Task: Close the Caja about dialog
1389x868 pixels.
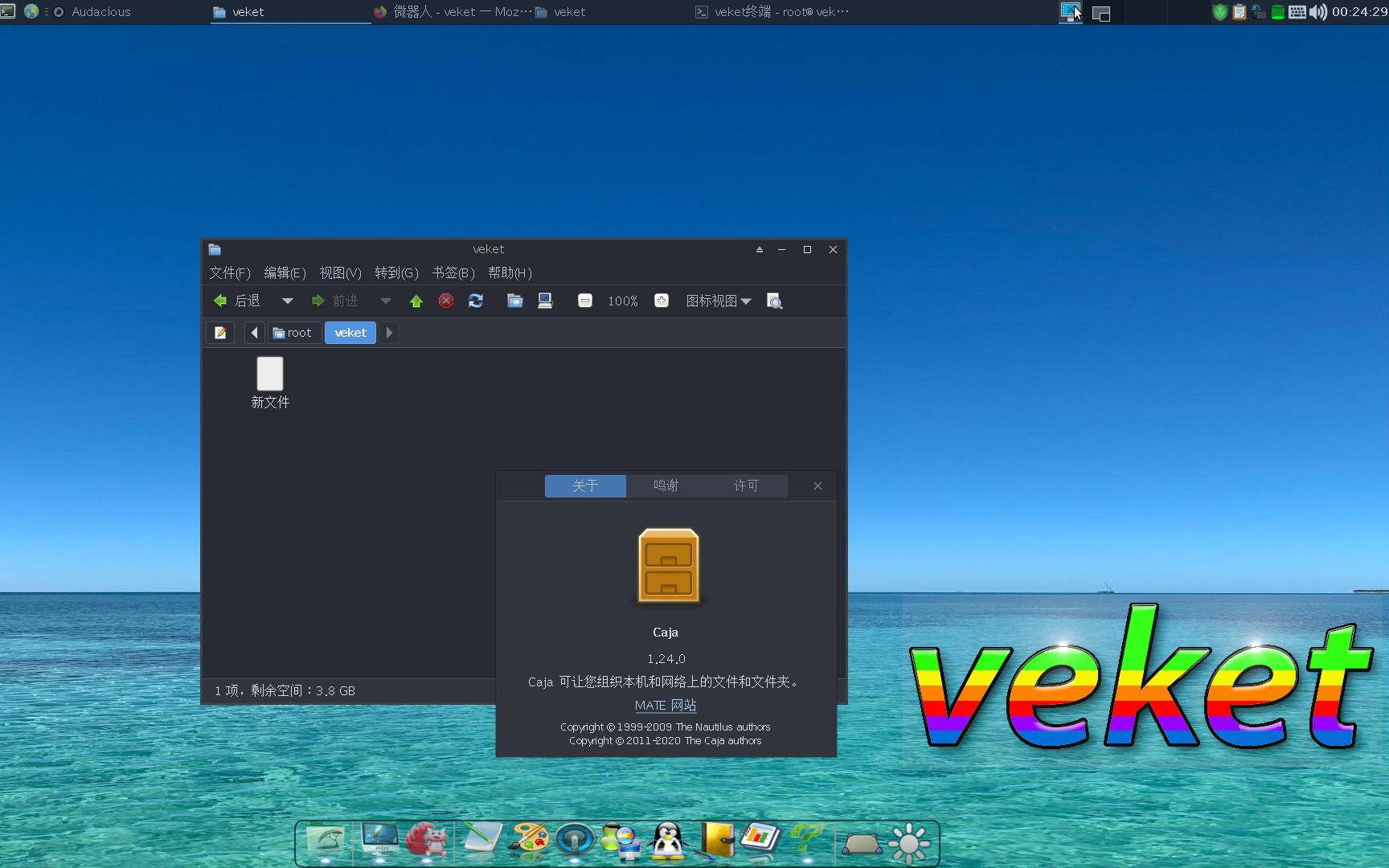Action: click(x=817, y=486)
